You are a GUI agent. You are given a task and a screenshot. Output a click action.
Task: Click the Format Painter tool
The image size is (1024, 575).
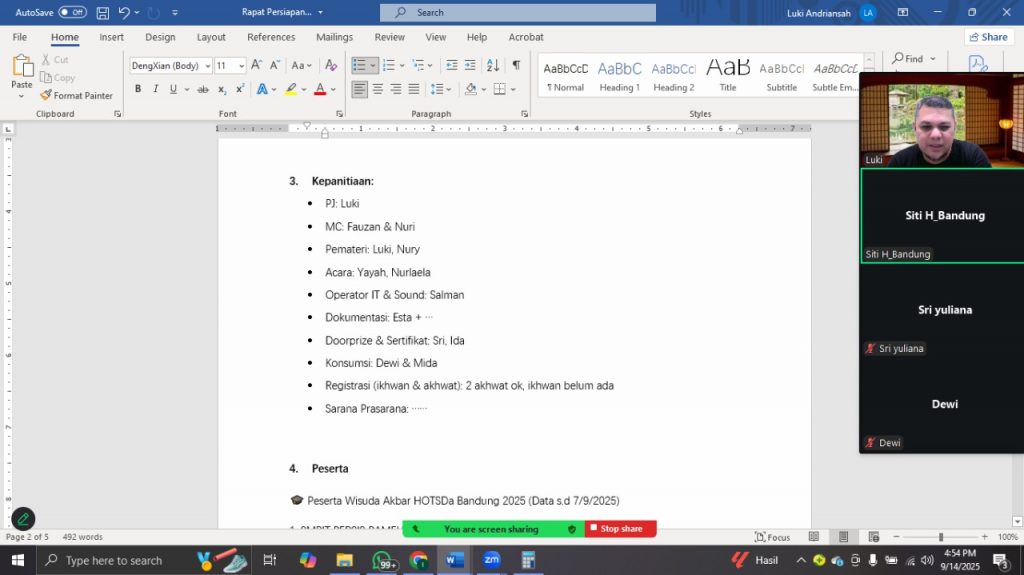pos(77,96)
